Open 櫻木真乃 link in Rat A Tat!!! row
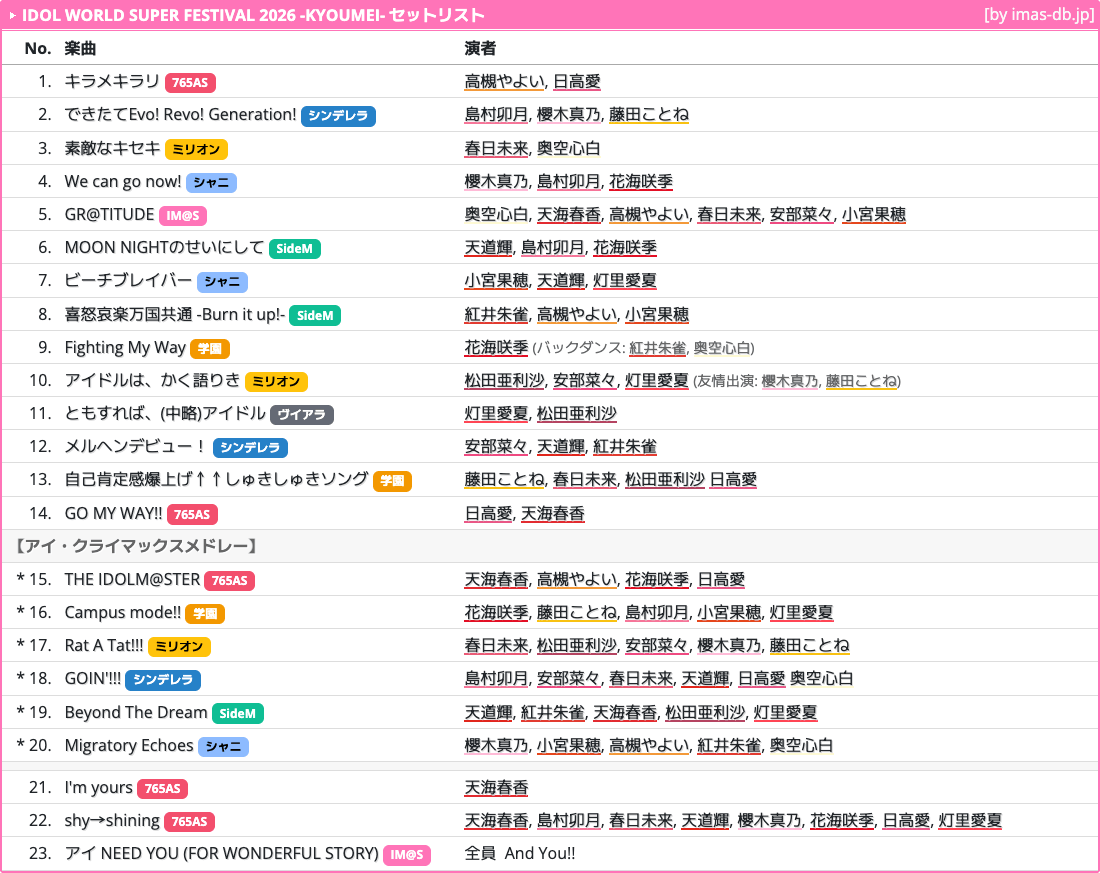1100x873 pixels. 729,645
